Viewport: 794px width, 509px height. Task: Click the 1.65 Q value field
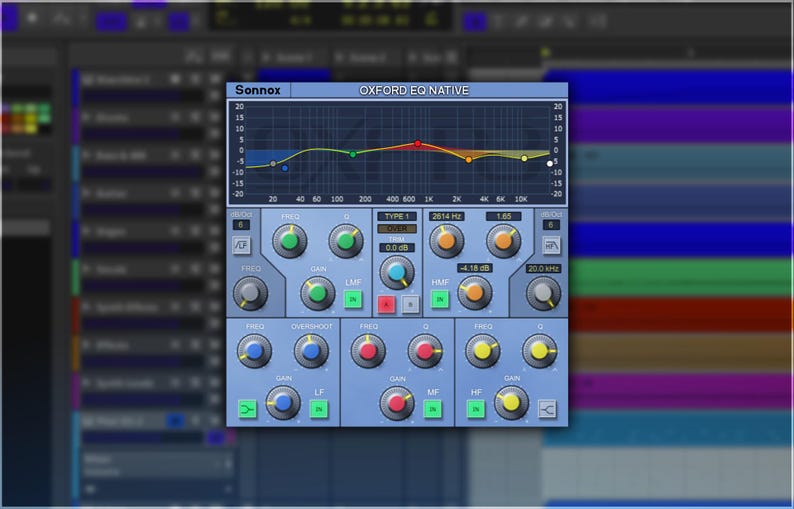point(503,216)
